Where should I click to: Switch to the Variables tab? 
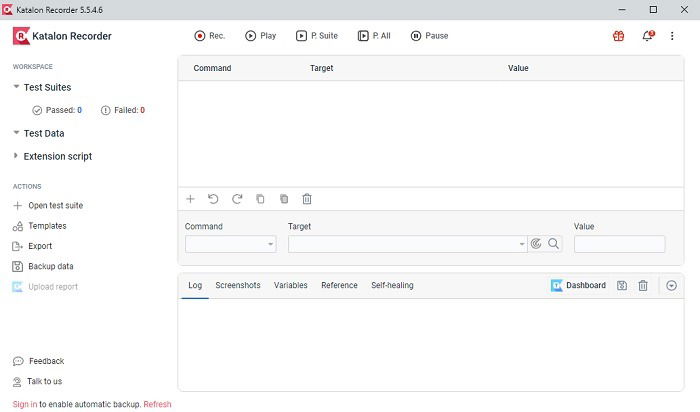(291, 286)
